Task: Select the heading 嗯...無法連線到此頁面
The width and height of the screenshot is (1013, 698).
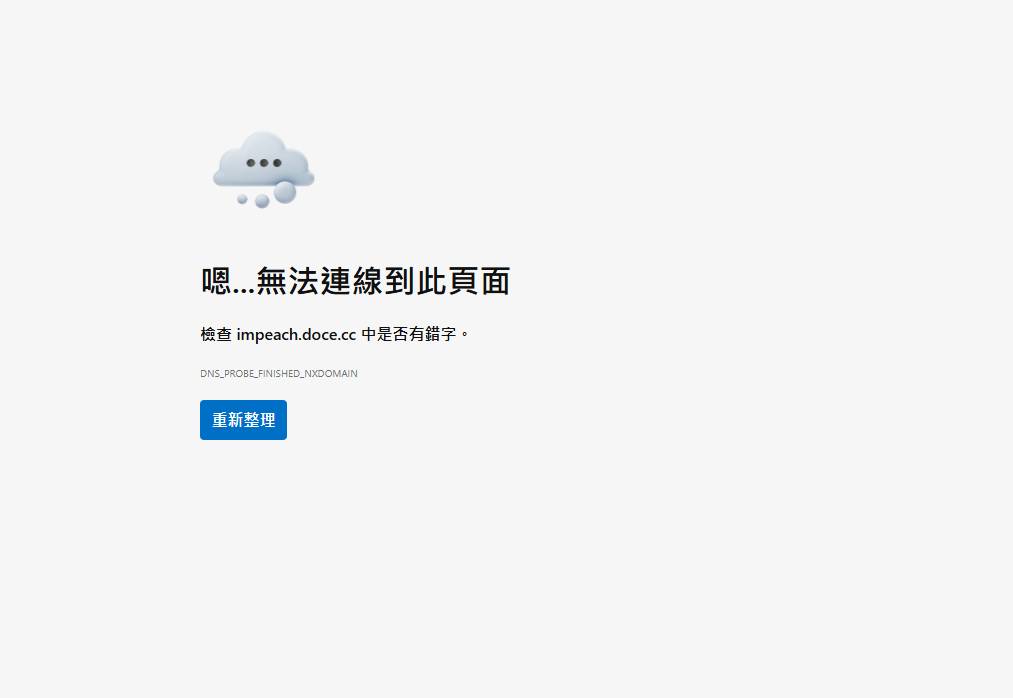Action: pyautogui.click(x=355, y=281)
